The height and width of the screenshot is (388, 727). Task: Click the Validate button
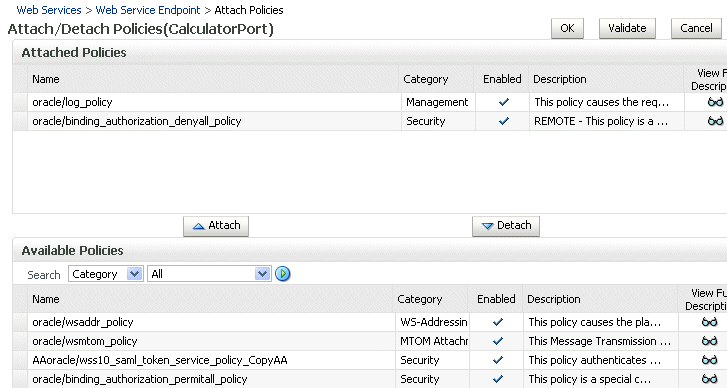pyautogui.click(x=627, y=28)
